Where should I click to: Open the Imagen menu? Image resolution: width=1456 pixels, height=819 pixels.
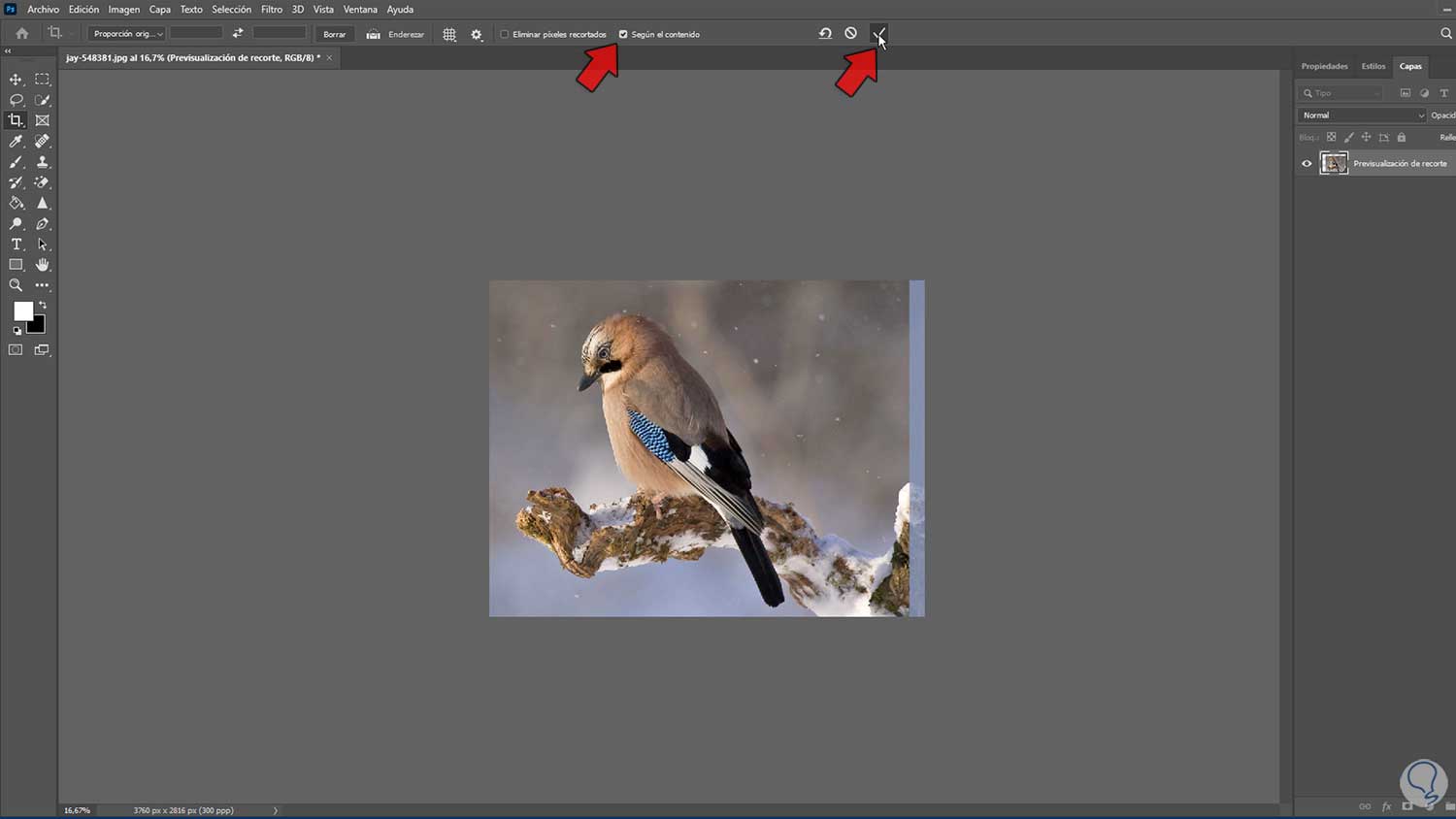click(x=123, y=9)
